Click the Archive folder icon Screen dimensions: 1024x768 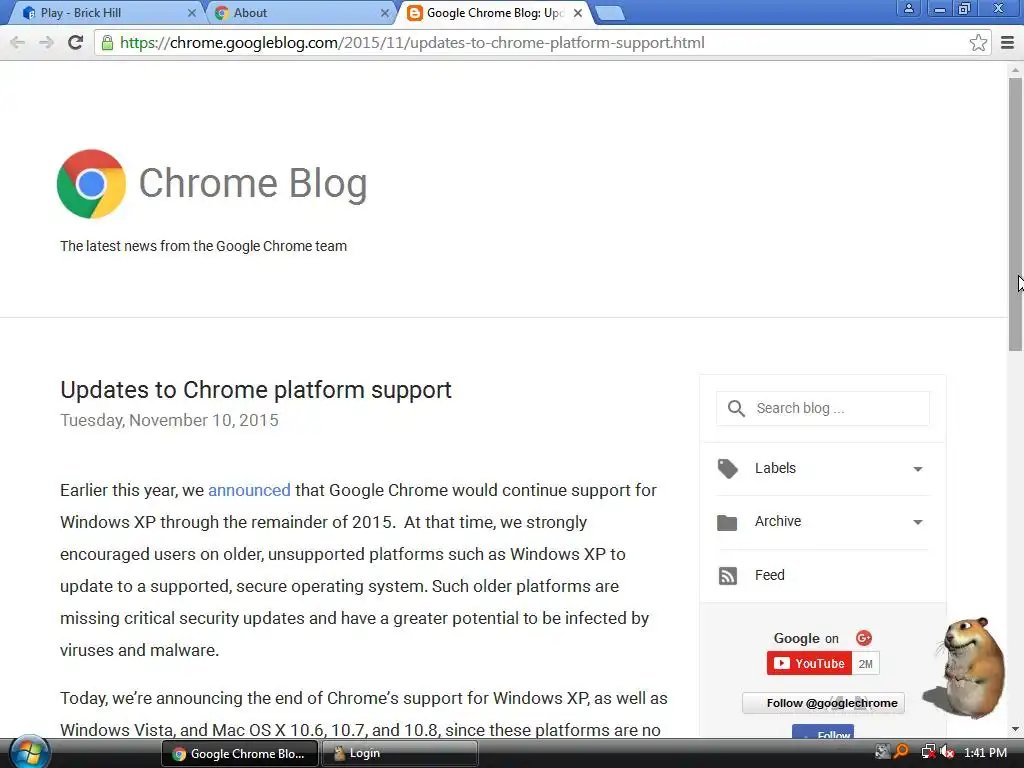point(727,522)
